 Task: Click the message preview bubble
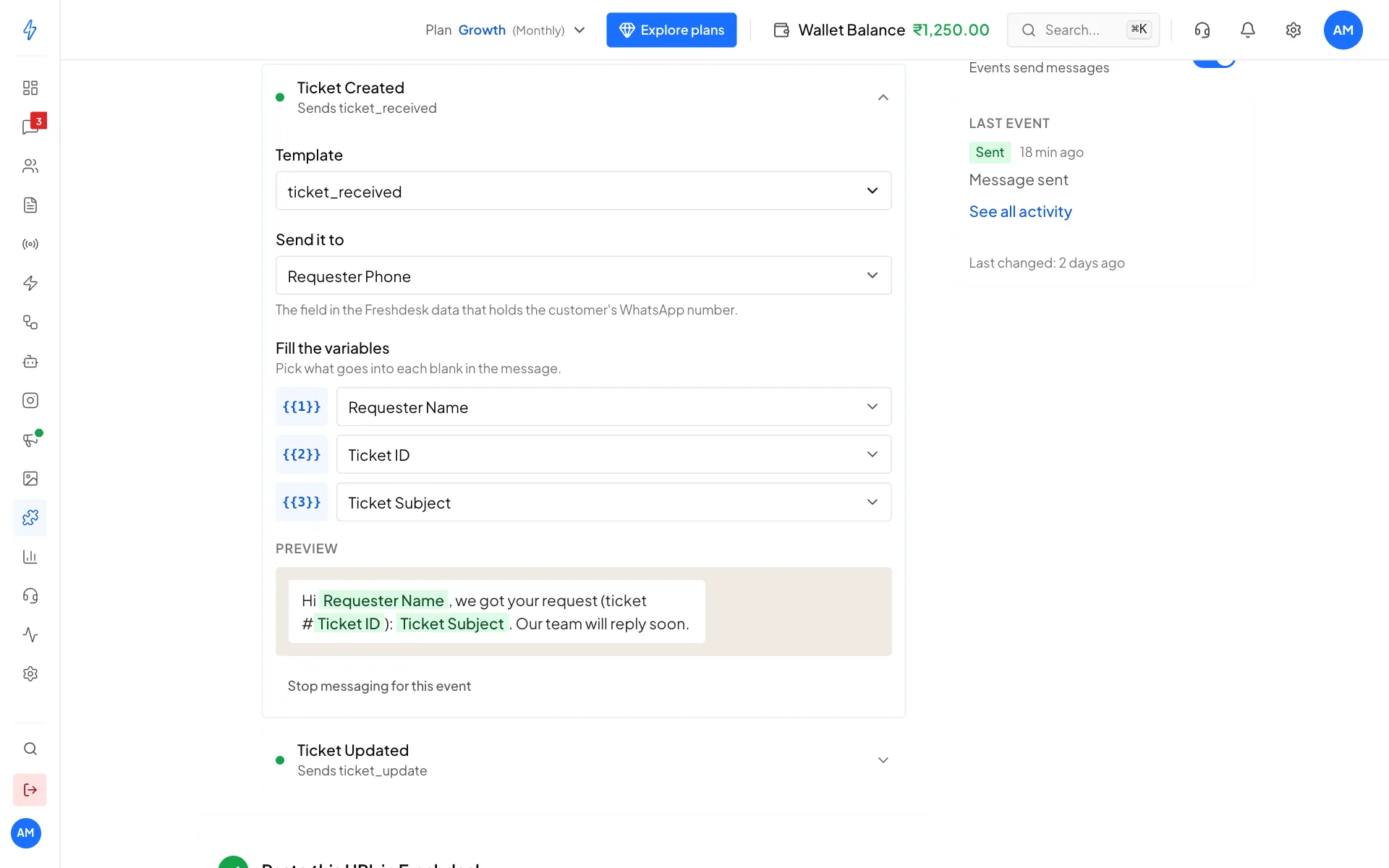point(496,612)
